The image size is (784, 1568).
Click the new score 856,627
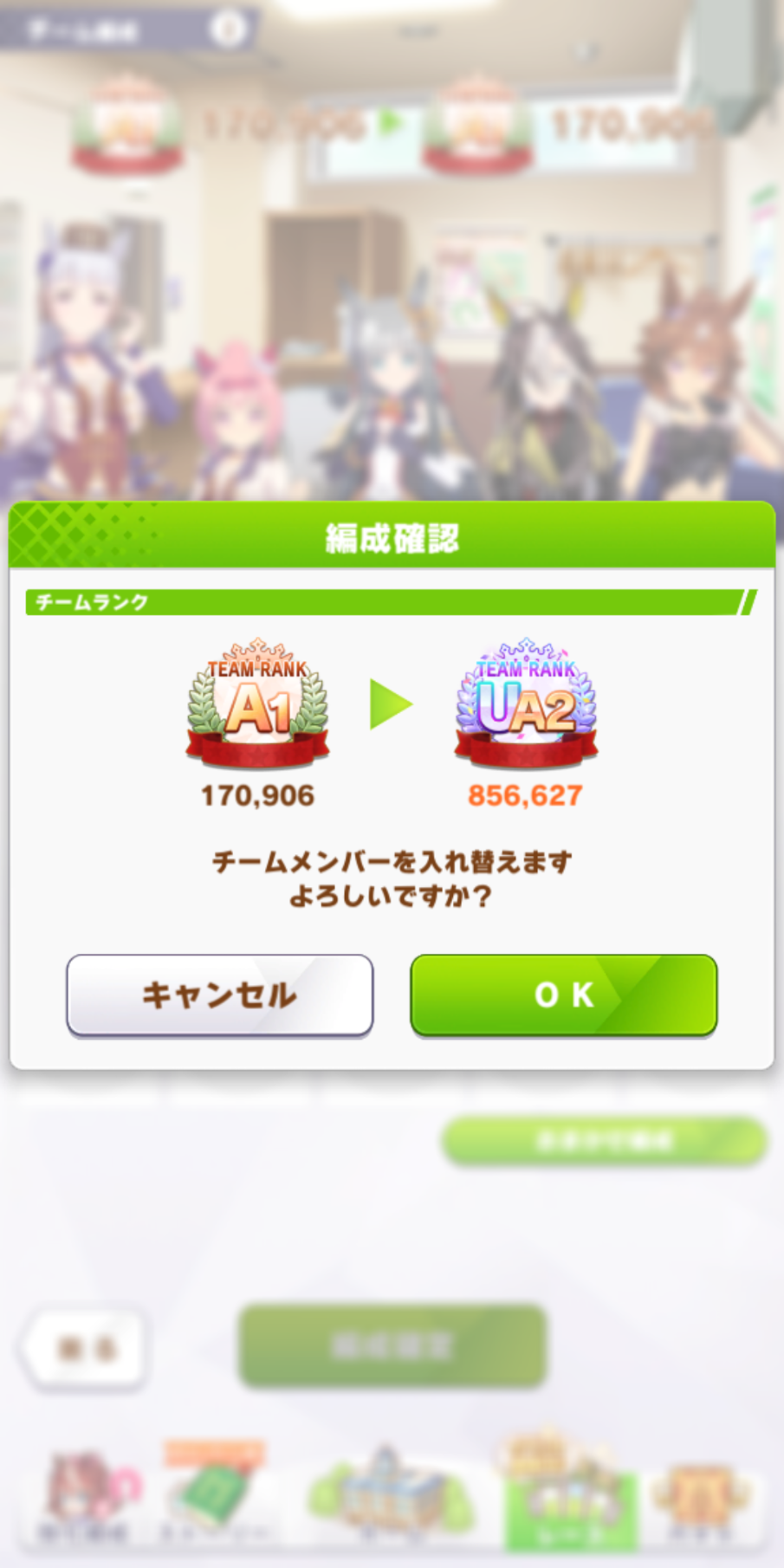(525, 795)
